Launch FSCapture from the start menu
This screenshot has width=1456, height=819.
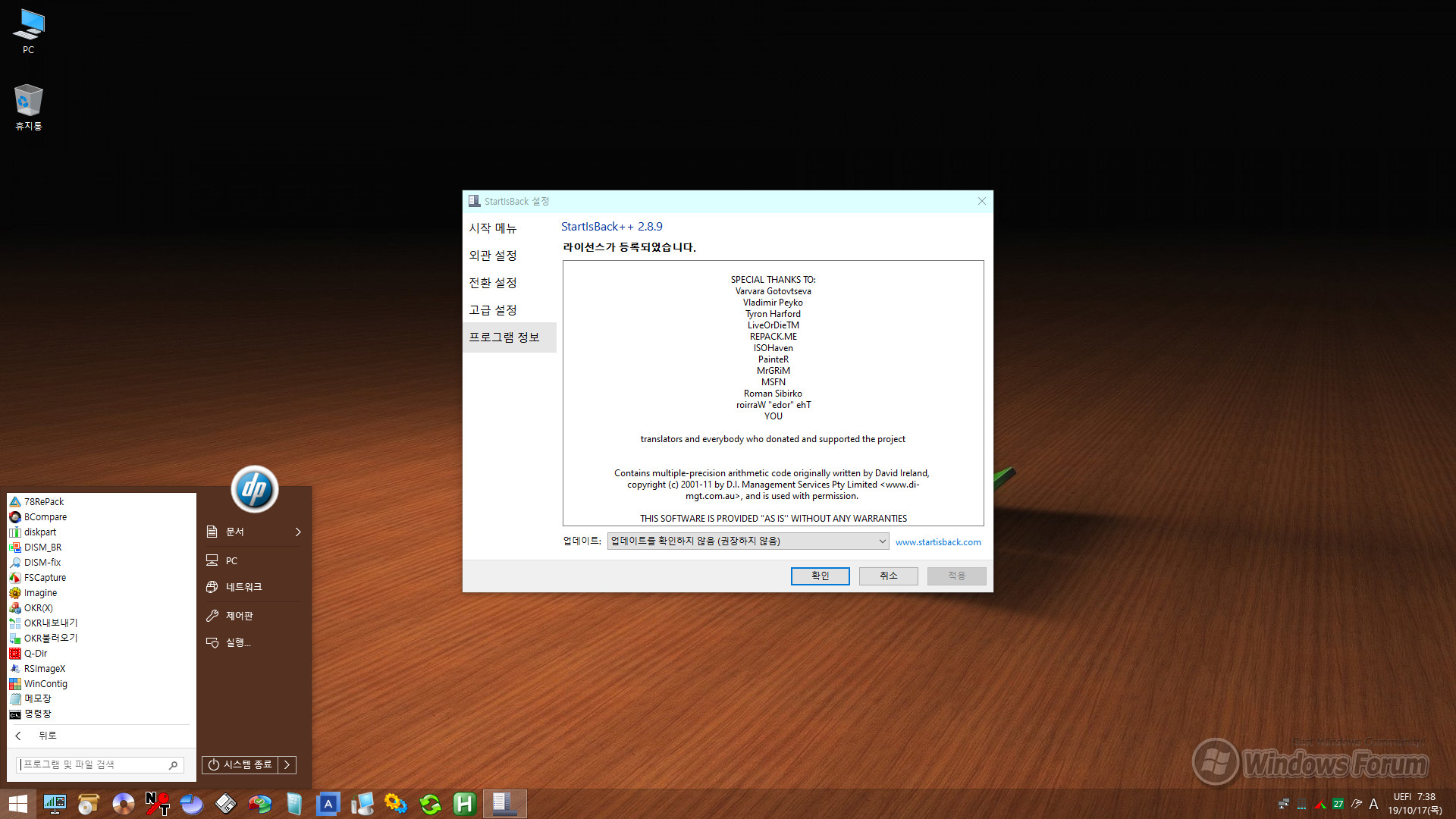45,577
